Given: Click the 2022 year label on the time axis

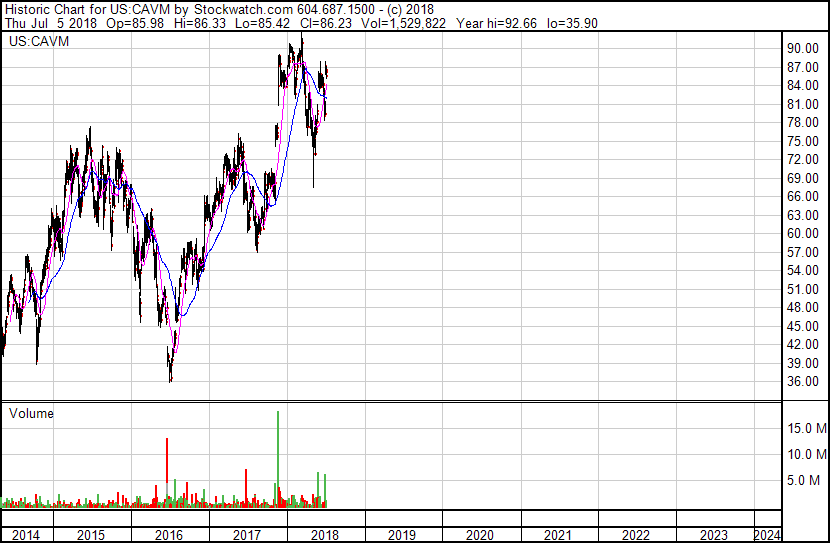Looking at the screenshot, I should tap(636, 535).
